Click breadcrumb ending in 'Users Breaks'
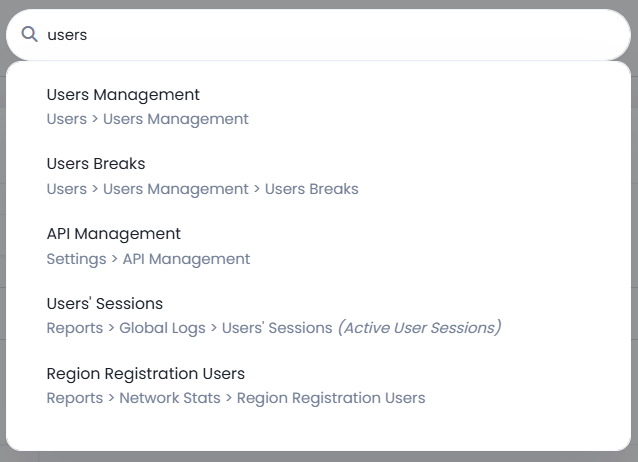 (x=203, y=189)
